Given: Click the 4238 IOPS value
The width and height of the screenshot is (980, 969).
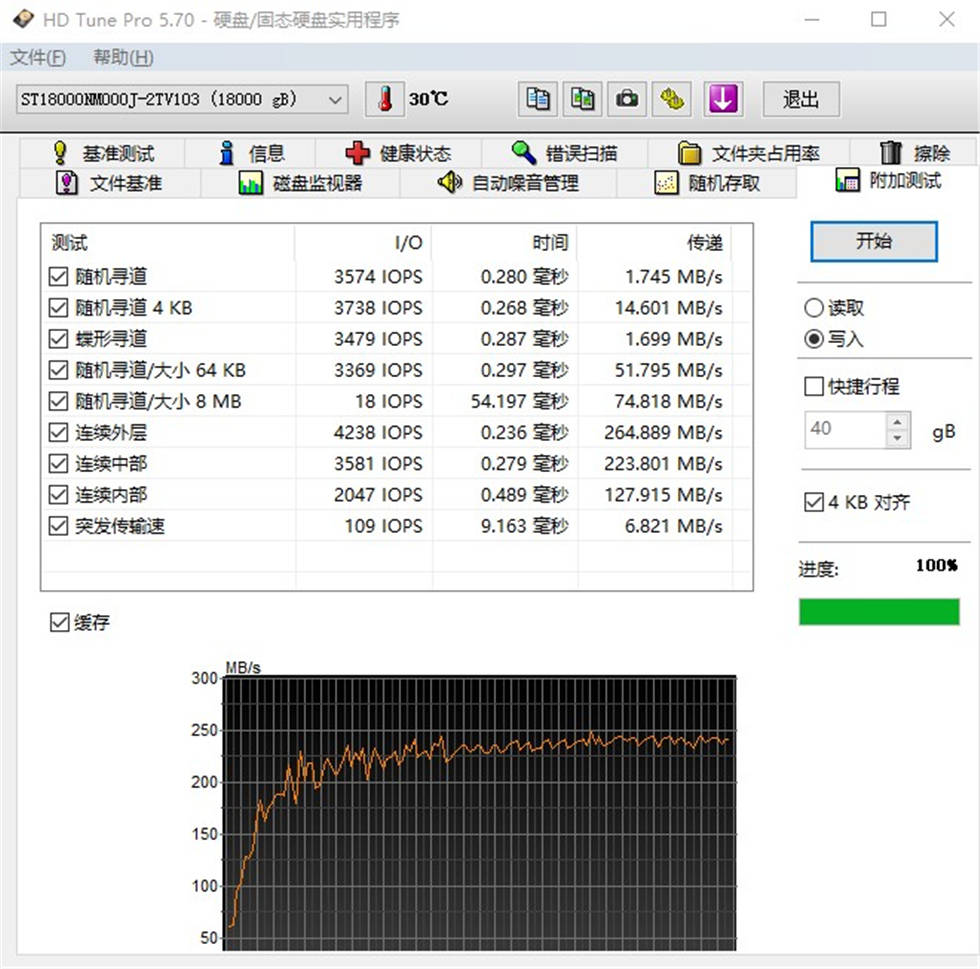Looking at the screenshot, I should (x=378, y=433).
